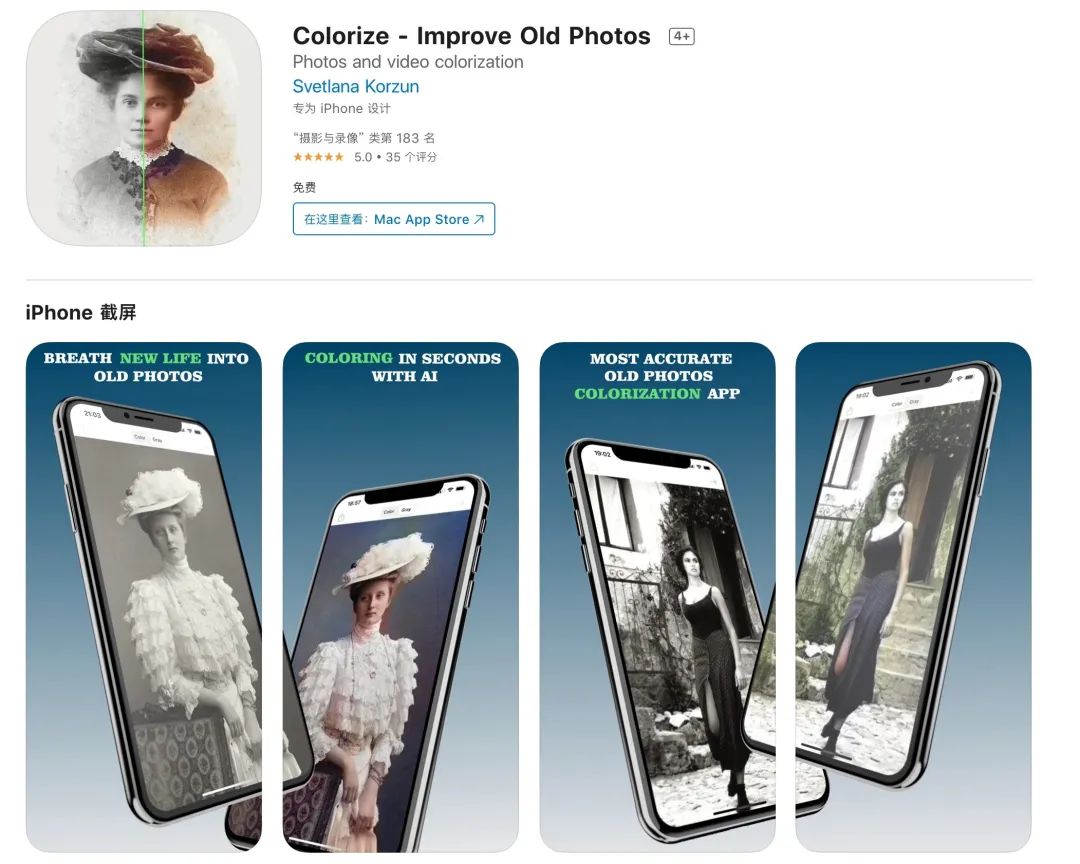Open the 'Most Accurate Old Photos' screenshot
Screen dimensions: 1080x864
click(657, 597)
